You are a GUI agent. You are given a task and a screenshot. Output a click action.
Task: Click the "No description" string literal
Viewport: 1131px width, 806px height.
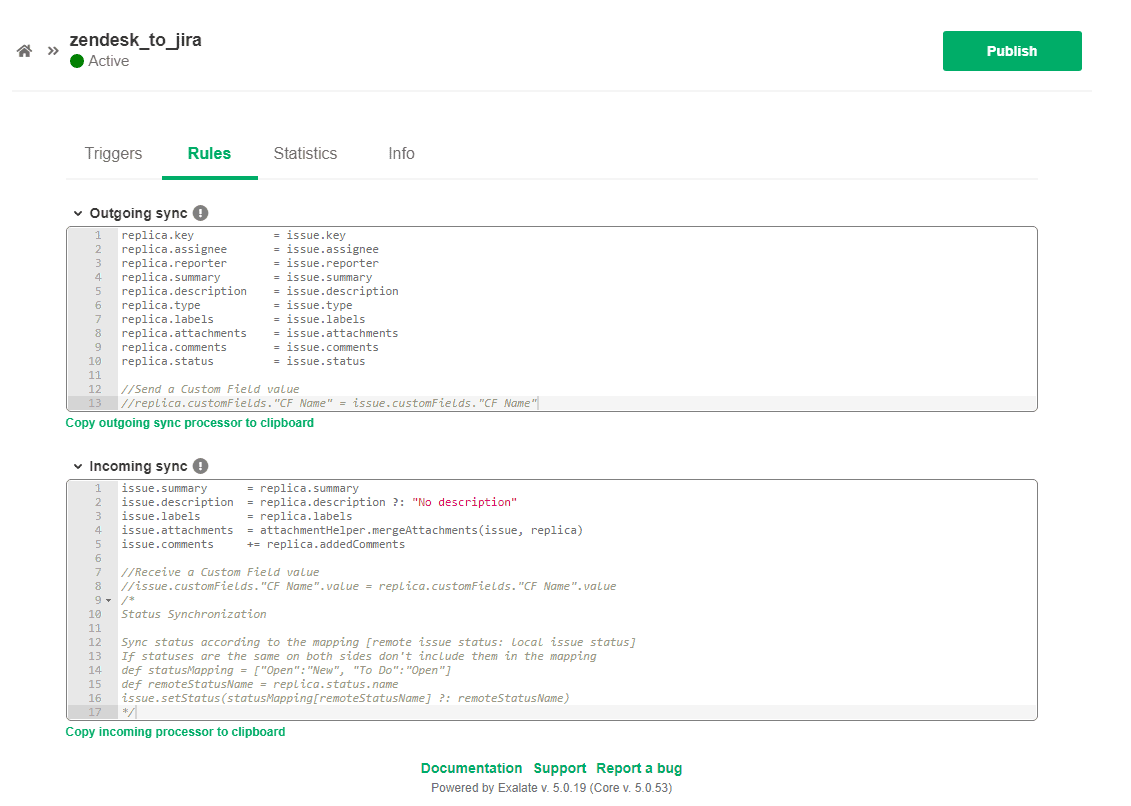click(x=465, y=502)
